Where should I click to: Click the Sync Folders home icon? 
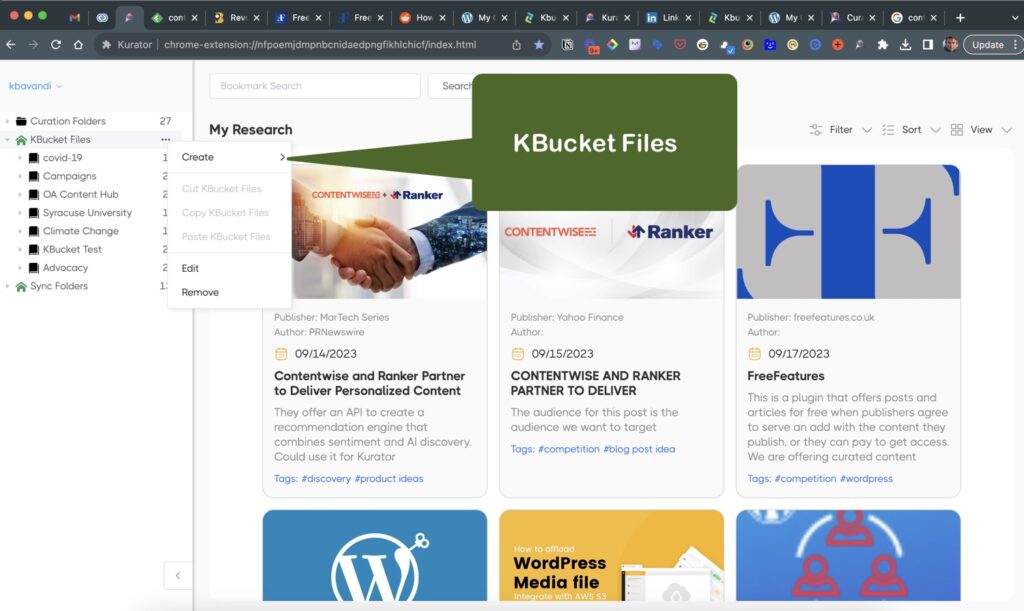click(x=21, y=286)
